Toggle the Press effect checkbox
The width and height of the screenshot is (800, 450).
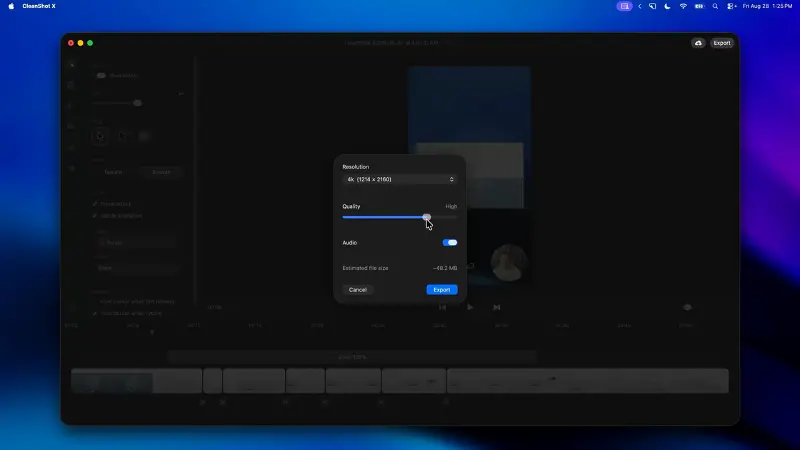(x=95, y=204)
